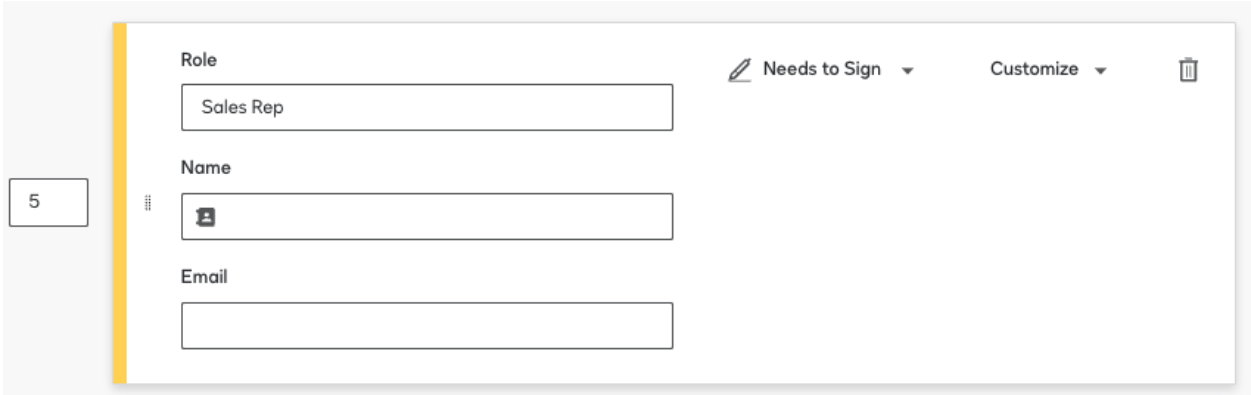Delete recipient with the trash icon
Screen dimensions: 1251x395
tap(1188, 70)
